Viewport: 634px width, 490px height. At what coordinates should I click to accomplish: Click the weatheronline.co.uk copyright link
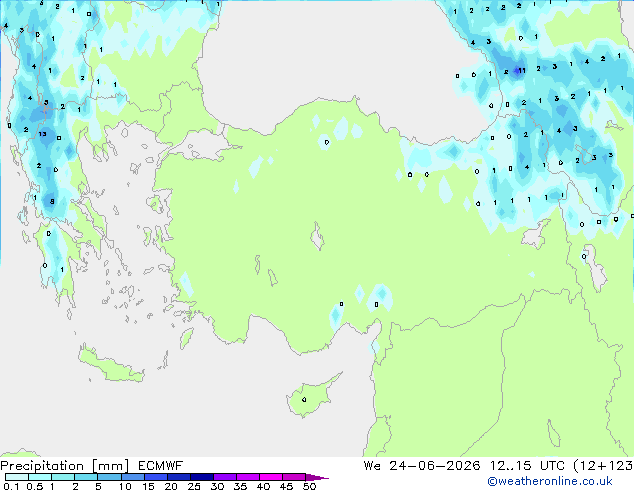click(550, 481)
